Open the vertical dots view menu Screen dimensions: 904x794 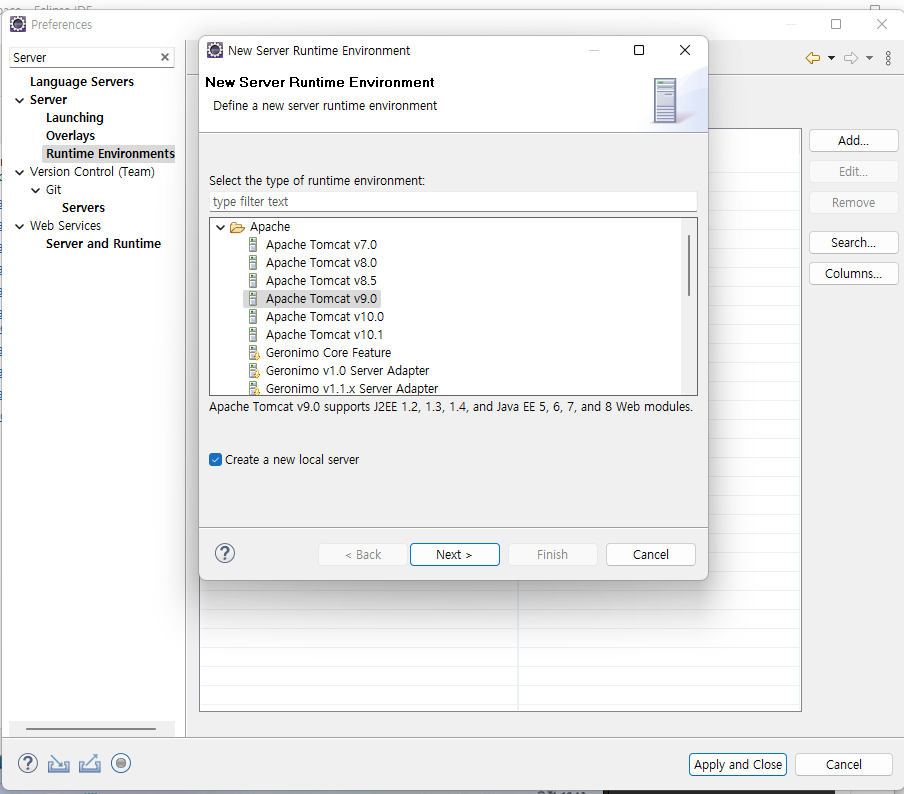pyautogui.click(x=888, y=58)
